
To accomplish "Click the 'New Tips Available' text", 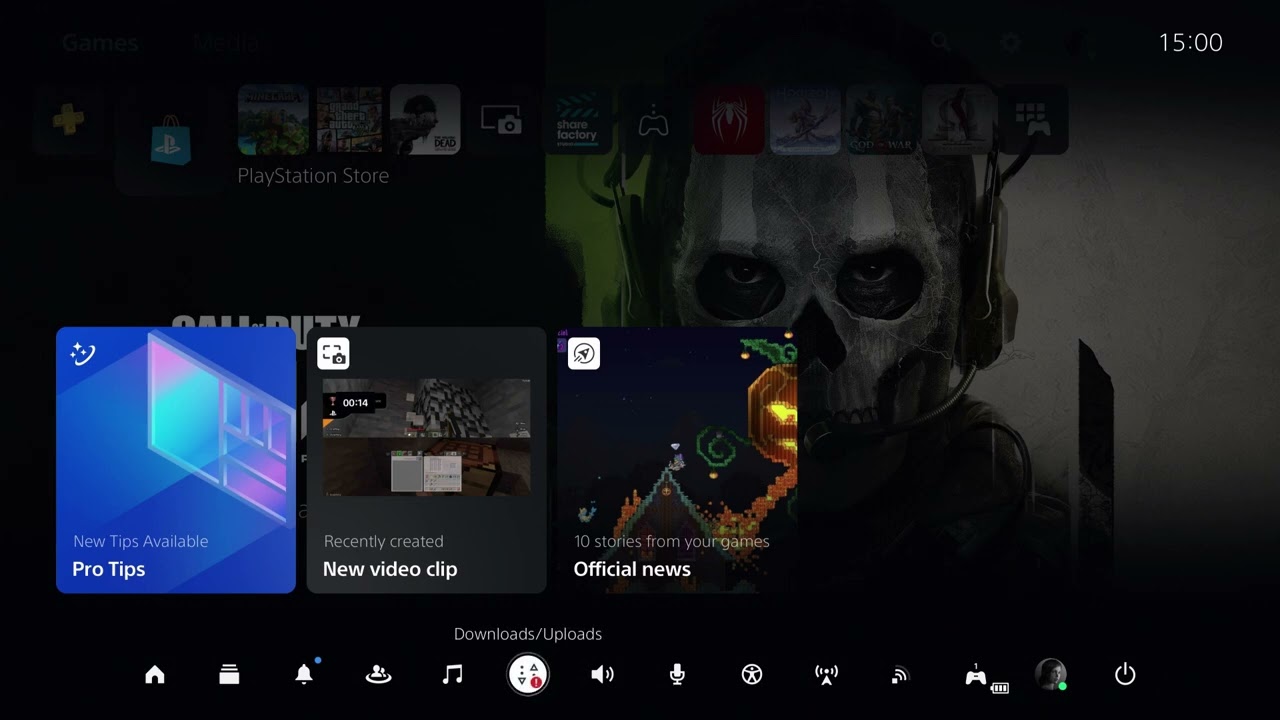I will click(141, 541).
